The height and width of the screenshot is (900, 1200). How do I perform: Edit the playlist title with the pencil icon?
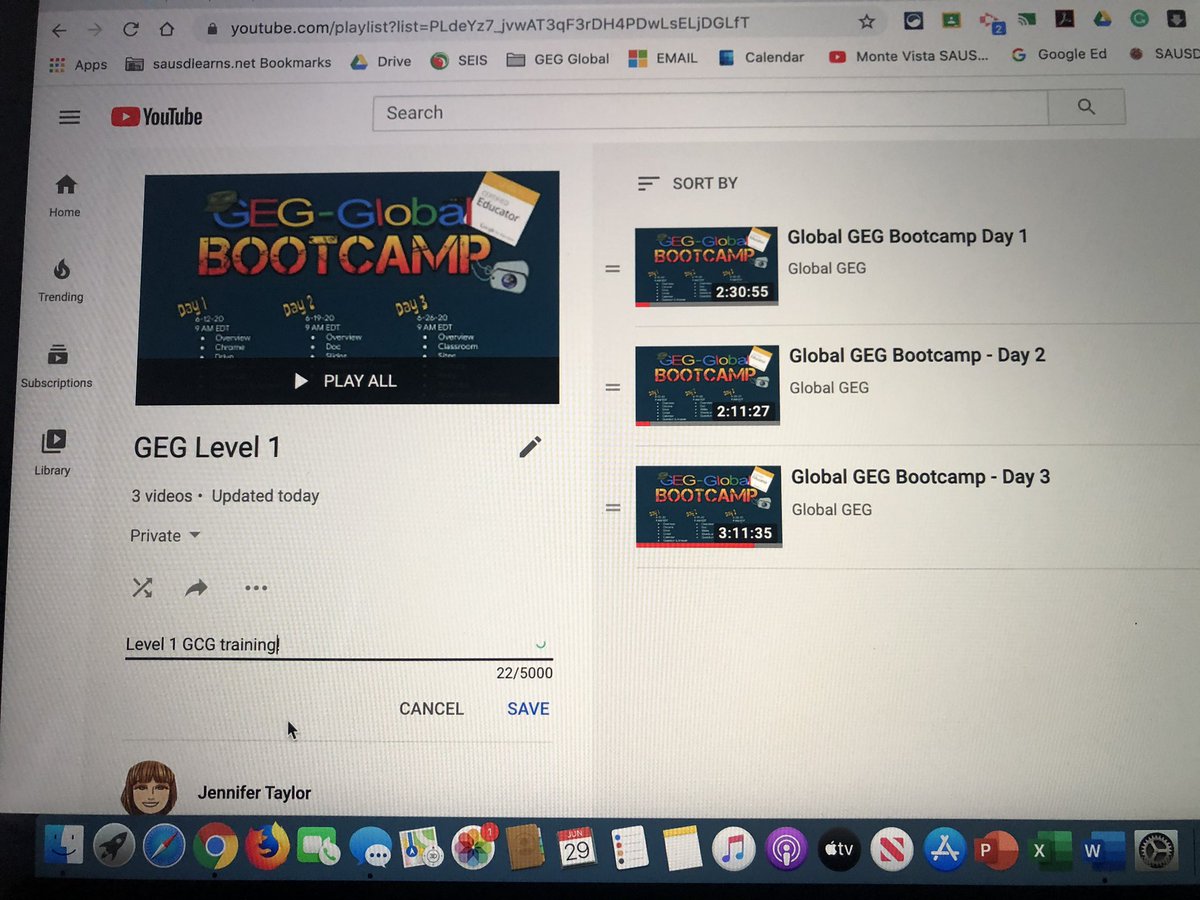[x=530, y=447]
